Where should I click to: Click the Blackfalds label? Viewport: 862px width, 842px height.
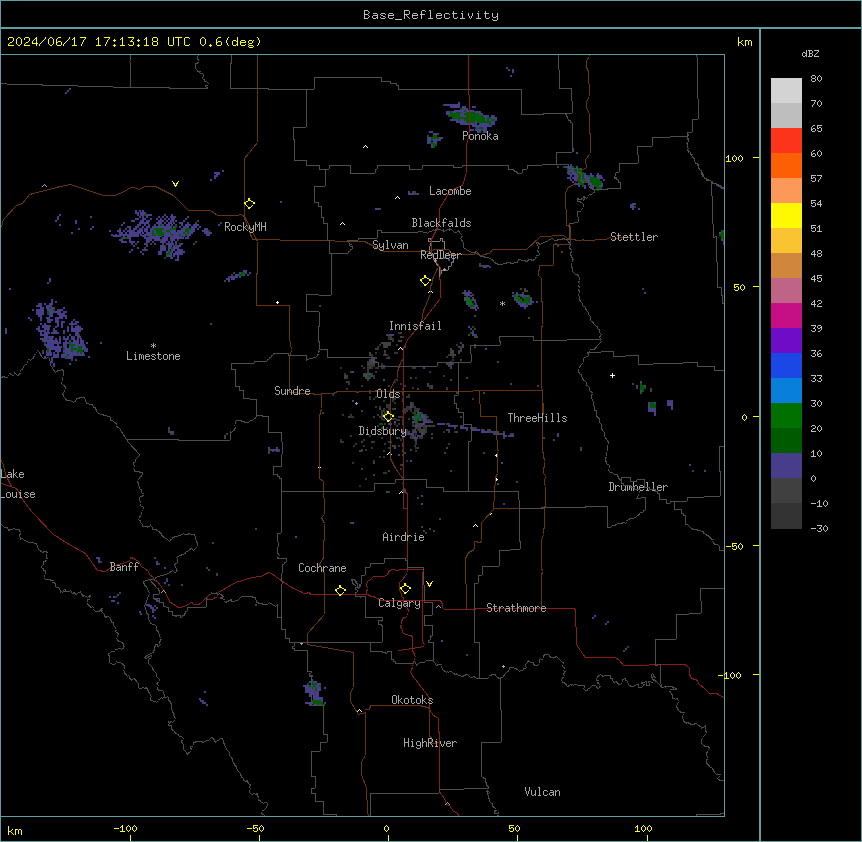point(441,223)
